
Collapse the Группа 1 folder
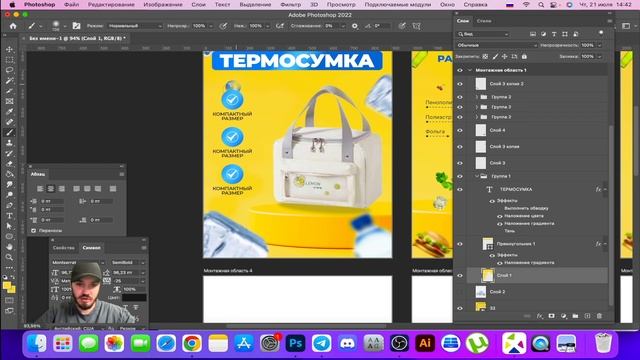pos(477,176)
